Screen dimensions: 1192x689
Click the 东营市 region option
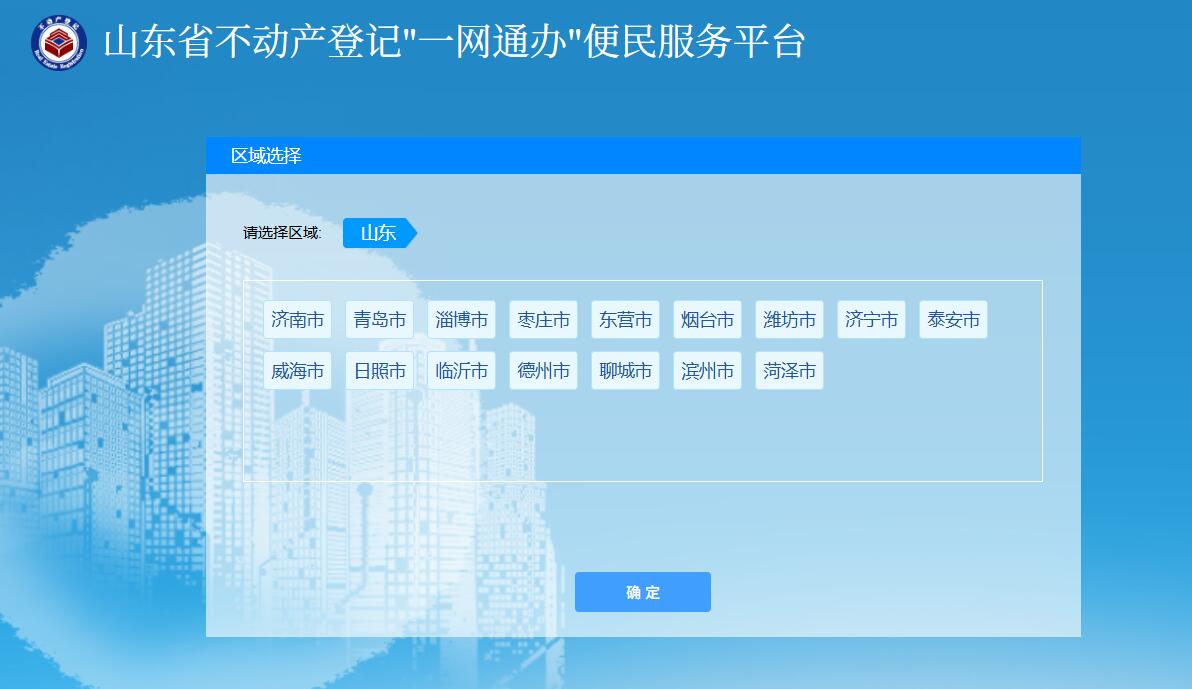point(626,320)
